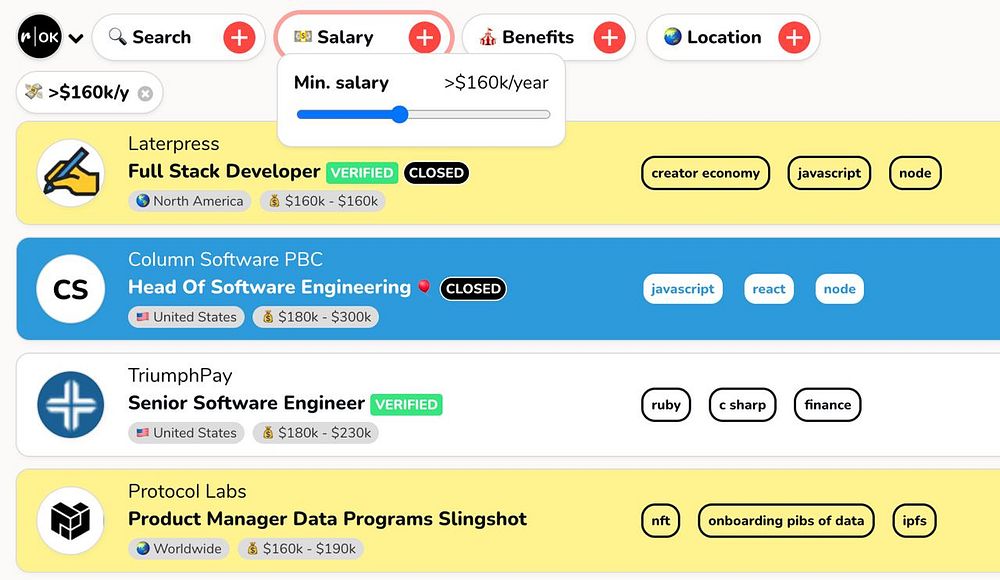Select the node tag on the Column Software job
The height and width of the screenshot is (580, 1000).
(x=839, y=289)
